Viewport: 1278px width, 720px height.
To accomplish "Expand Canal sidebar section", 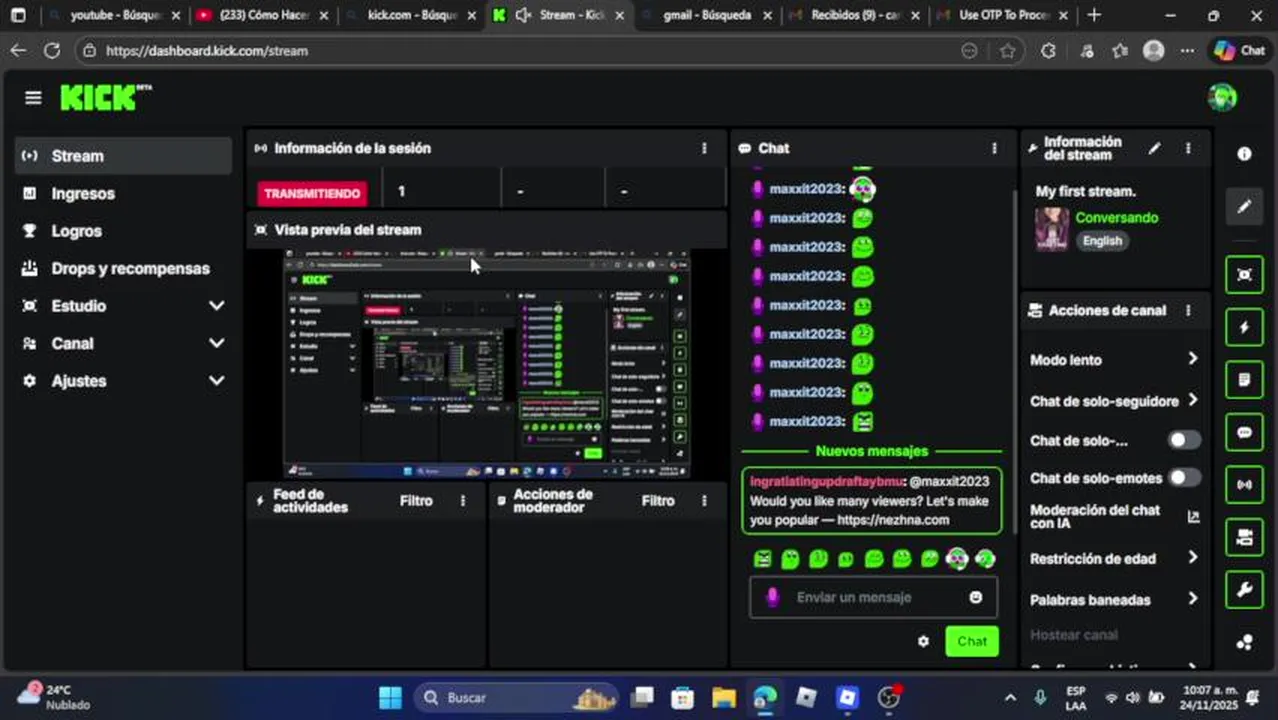I will [216, 343].
